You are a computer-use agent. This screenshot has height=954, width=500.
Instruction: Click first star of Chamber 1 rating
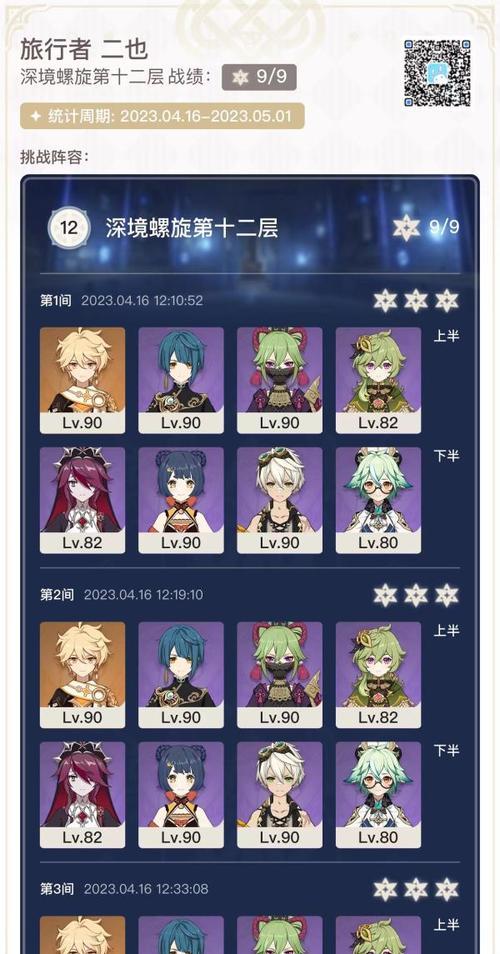pos(385,301)
